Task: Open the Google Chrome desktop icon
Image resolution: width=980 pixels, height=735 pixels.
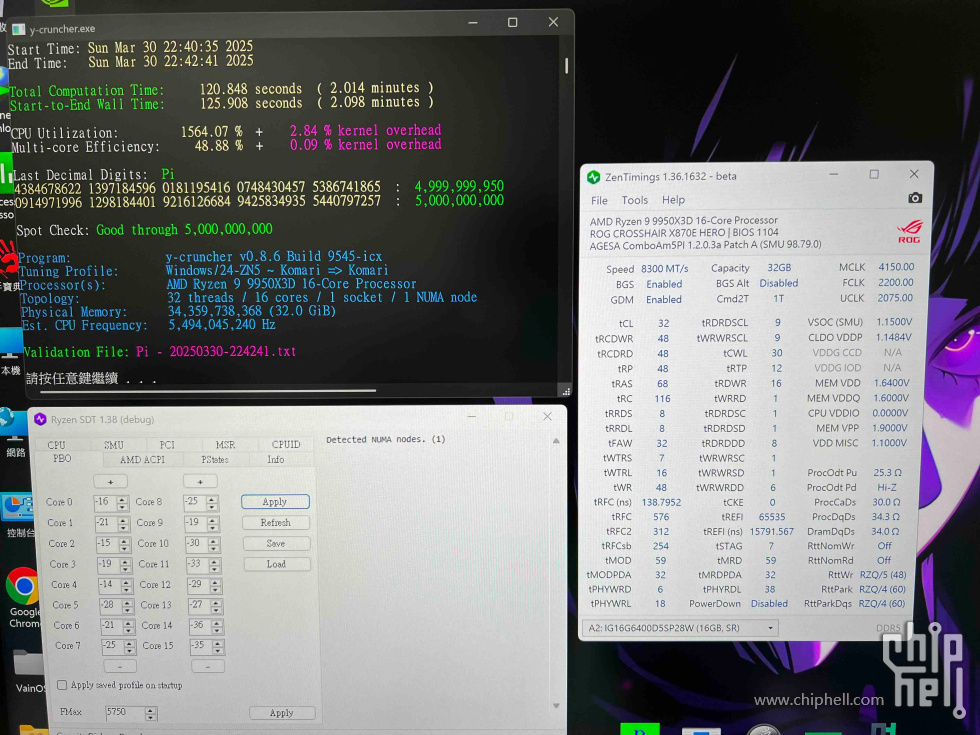Action: click(x=23, y=597)
